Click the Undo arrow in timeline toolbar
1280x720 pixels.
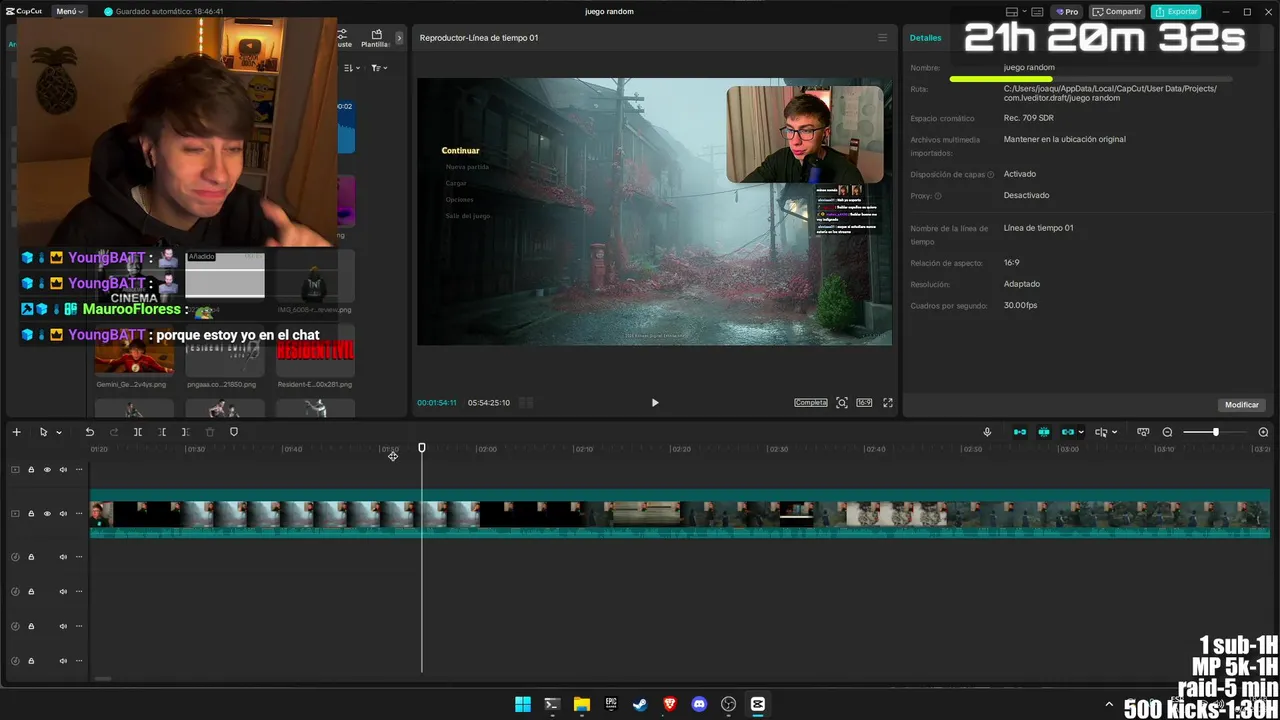[x=89, y=432]
